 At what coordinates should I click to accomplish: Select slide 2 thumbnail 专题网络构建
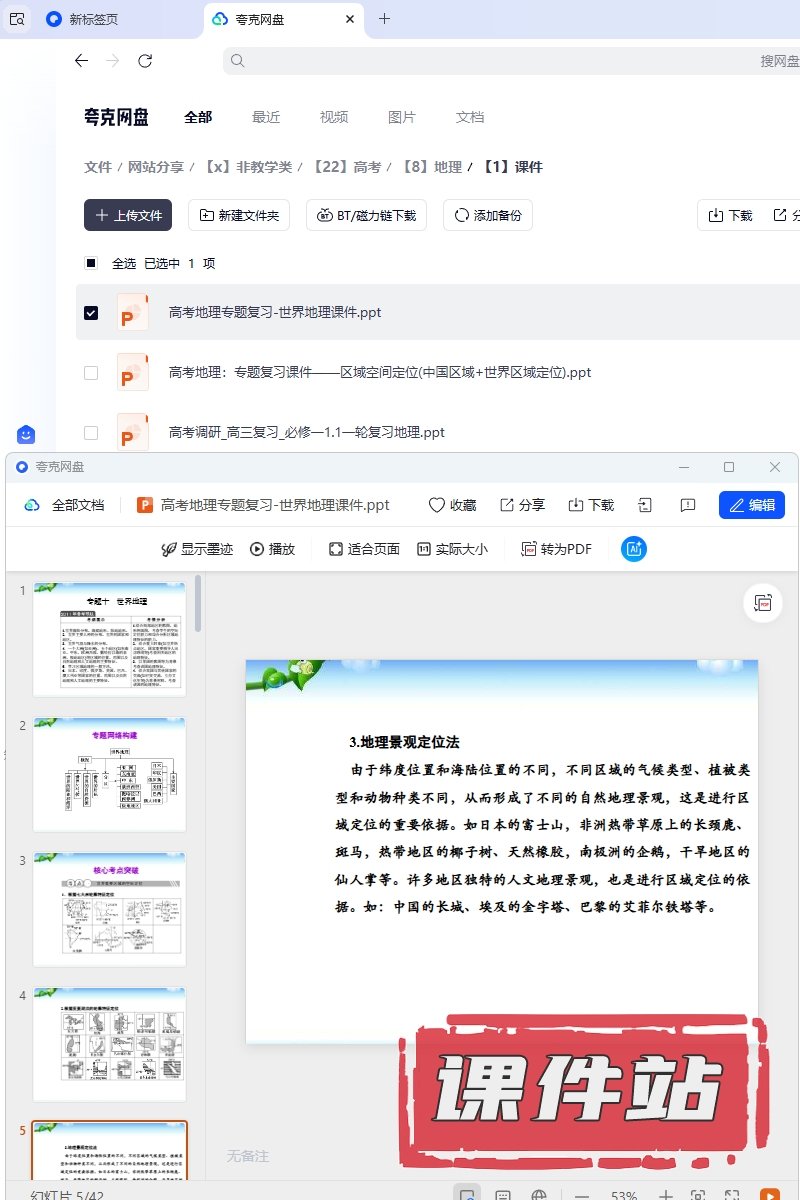click(110, 774)
